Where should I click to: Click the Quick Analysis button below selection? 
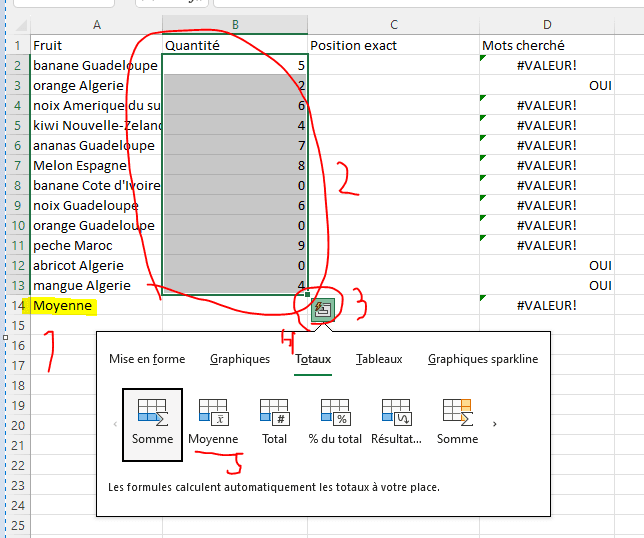click(323, 310)
